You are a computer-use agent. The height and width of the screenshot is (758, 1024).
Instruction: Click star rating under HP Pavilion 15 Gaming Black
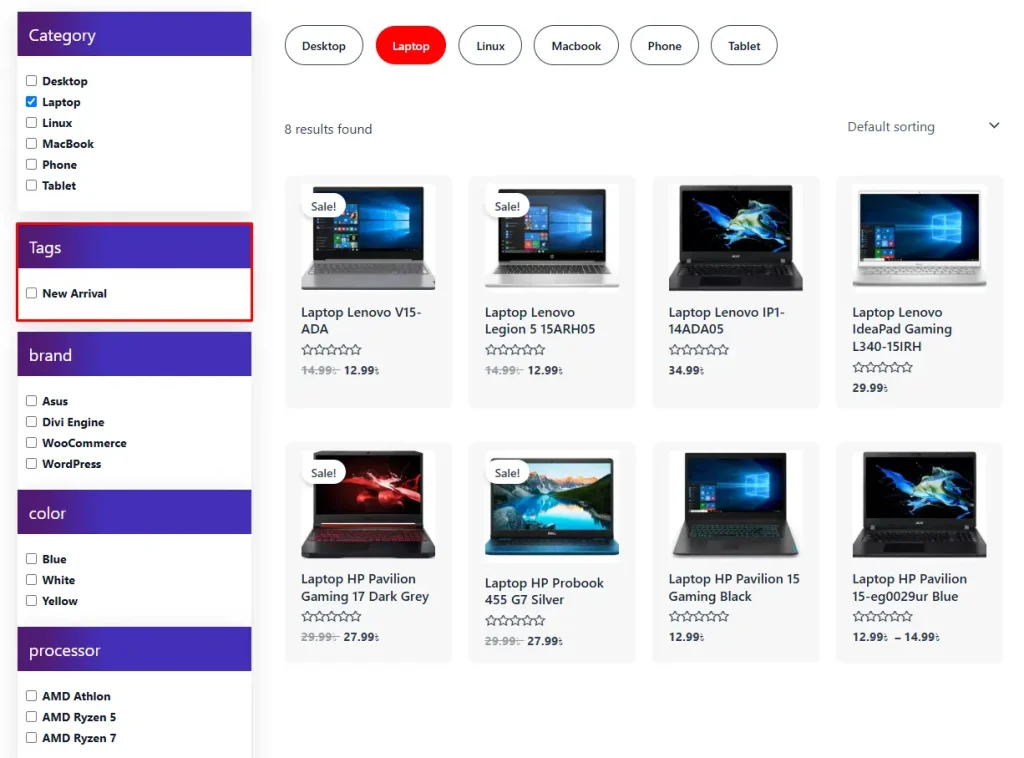(x=699, y=616)
